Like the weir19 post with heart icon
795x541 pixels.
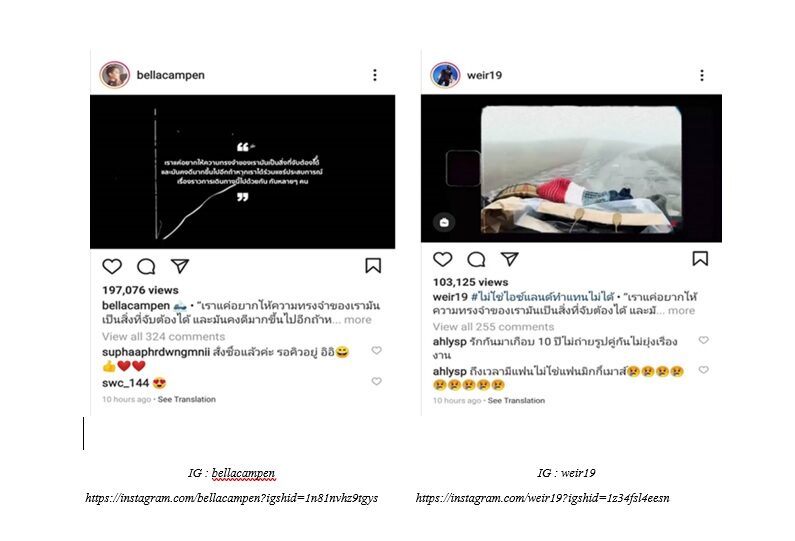443,259
